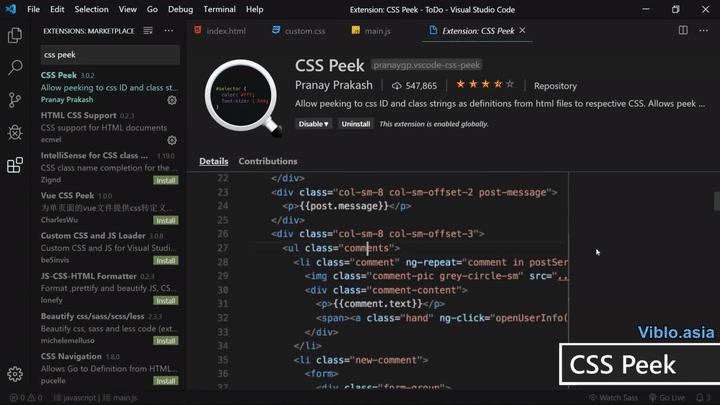Viewport: 720px width, 405px height.
Task: Click the pranaygp.vscode-css-peek identifier
Action: 427,65
